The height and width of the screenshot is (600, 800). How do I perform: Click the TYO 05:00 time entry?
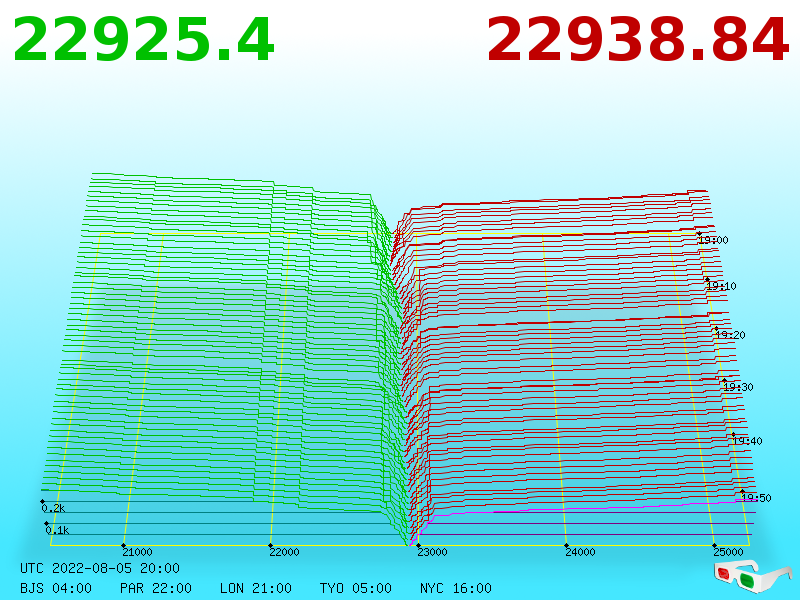coord(356,588)
